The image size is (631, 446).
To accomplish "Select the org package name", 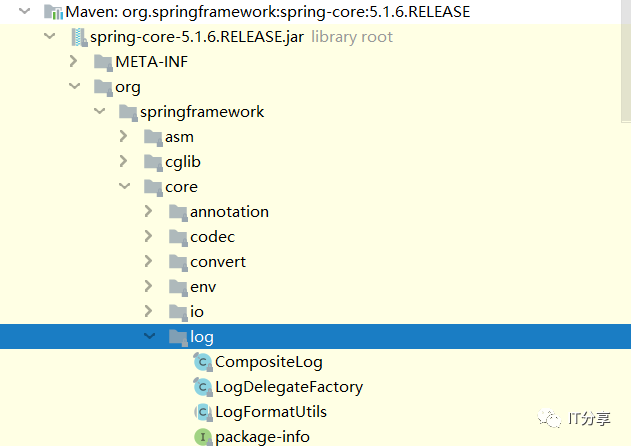I will [x=128, y=88].
